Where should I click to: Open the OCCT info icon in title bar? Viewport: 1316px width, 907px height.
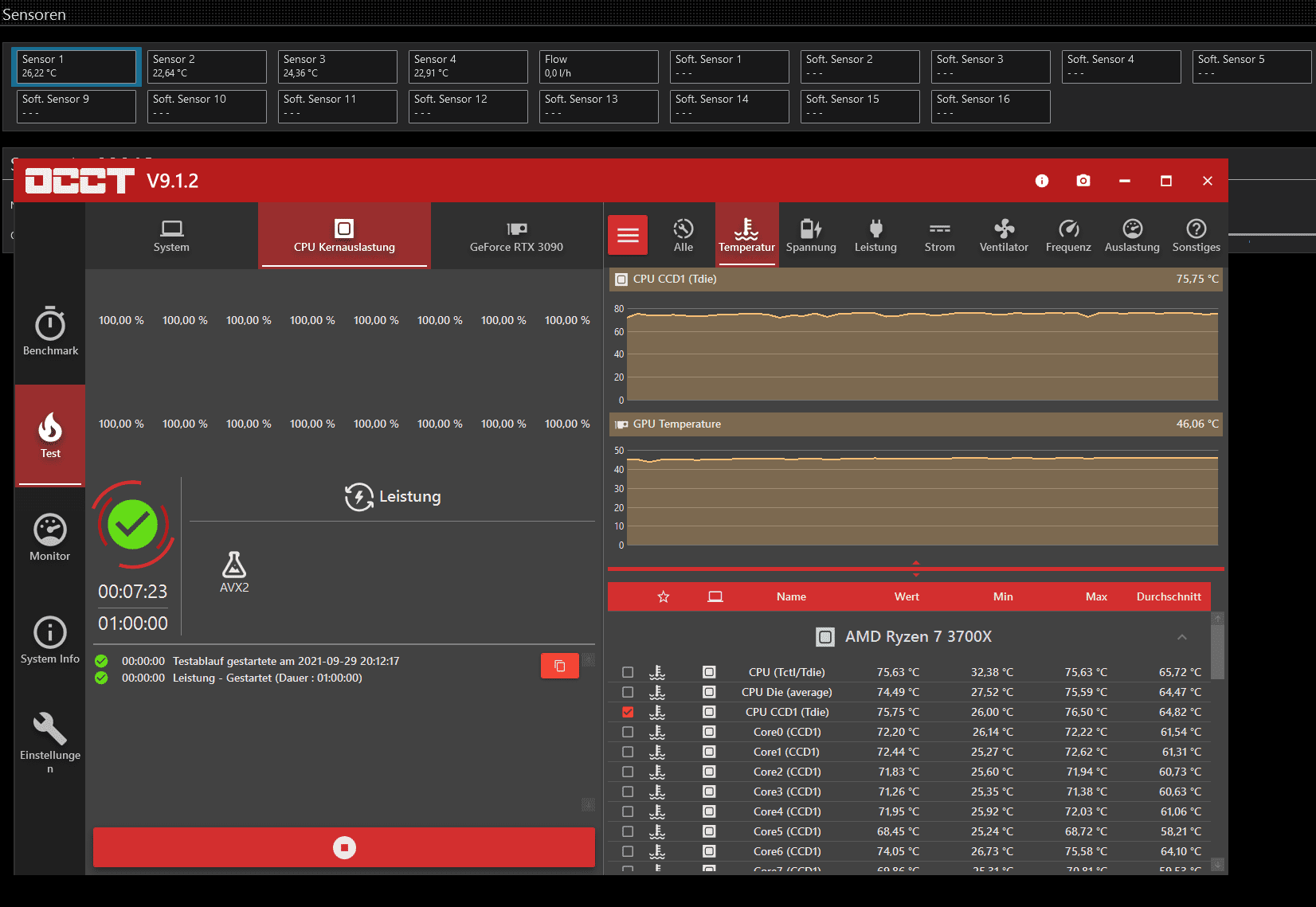[x=1041, y=181]
